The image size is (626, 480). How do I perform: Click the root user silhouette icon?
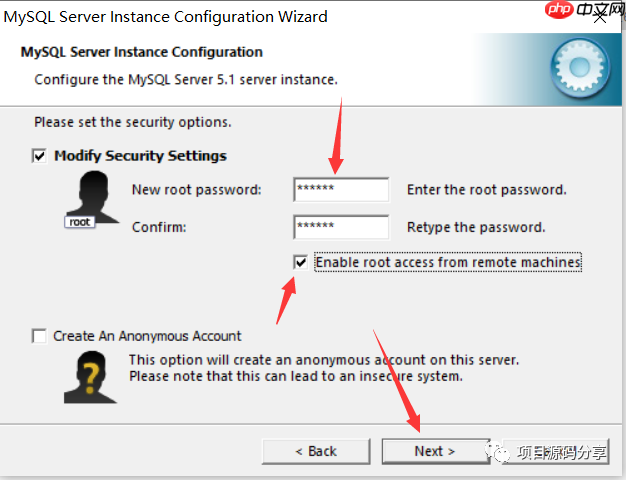[x=93, y=196]
